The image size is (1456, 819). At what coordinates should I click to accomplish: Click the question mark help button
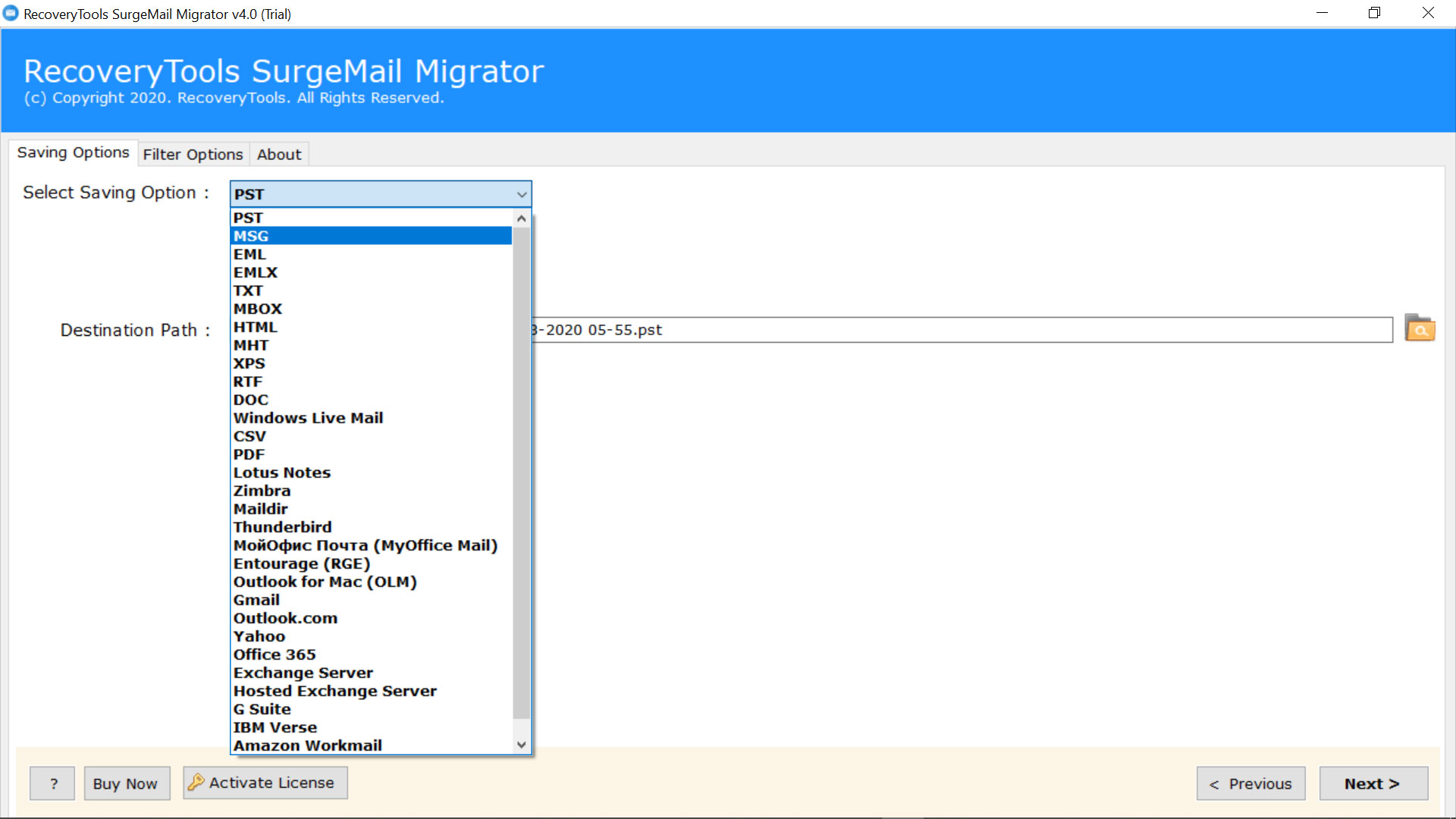pos(52,783)
